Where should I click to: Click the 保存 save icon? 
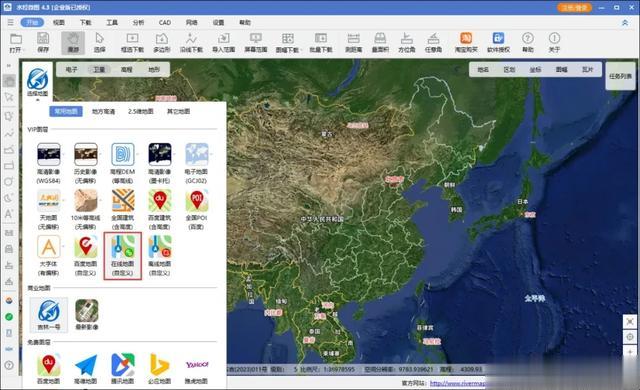click(x=43, y=42)
